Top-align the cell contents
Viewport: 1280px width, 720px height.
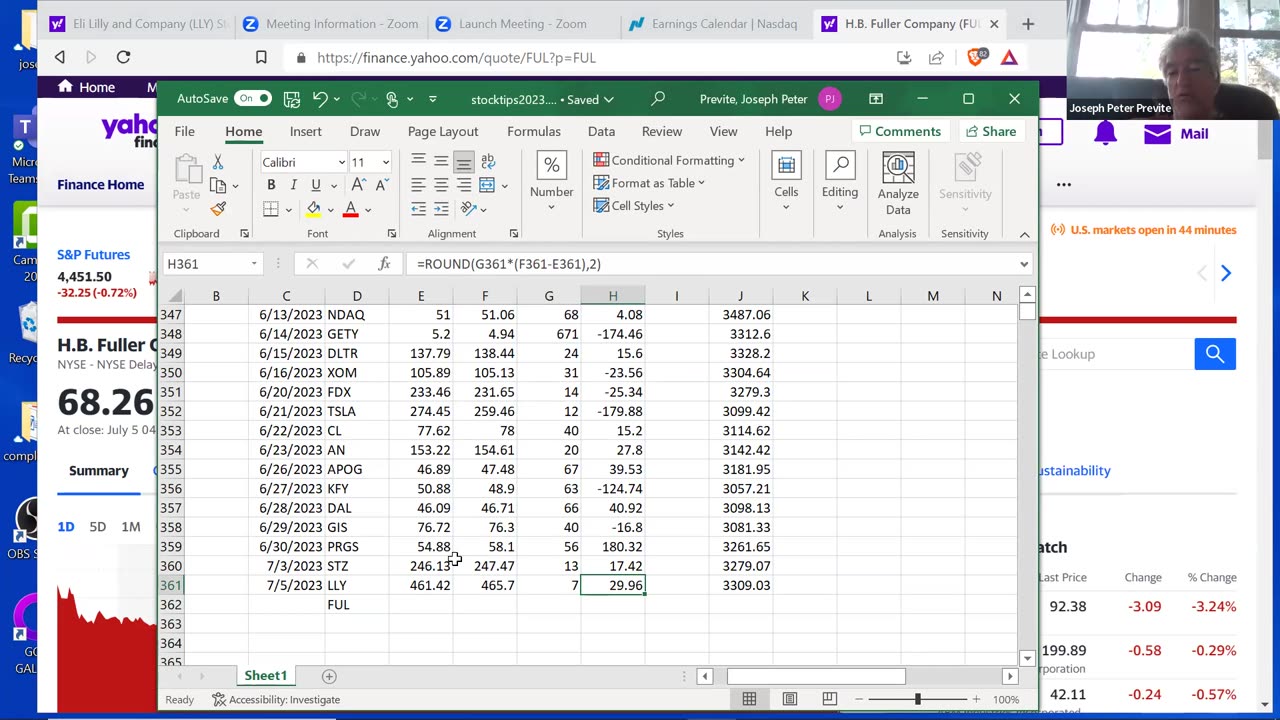[x=418, y=161]
